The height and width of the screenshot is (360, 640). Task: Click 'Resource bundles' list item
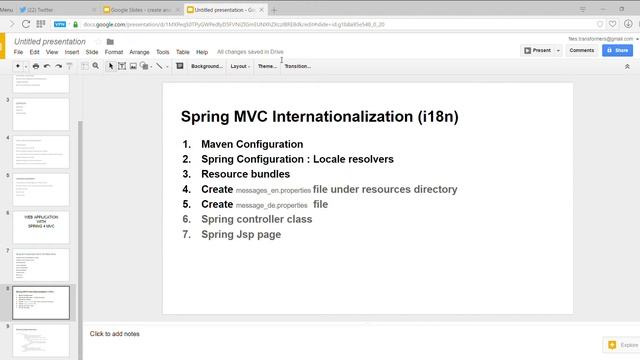(245, 174)
